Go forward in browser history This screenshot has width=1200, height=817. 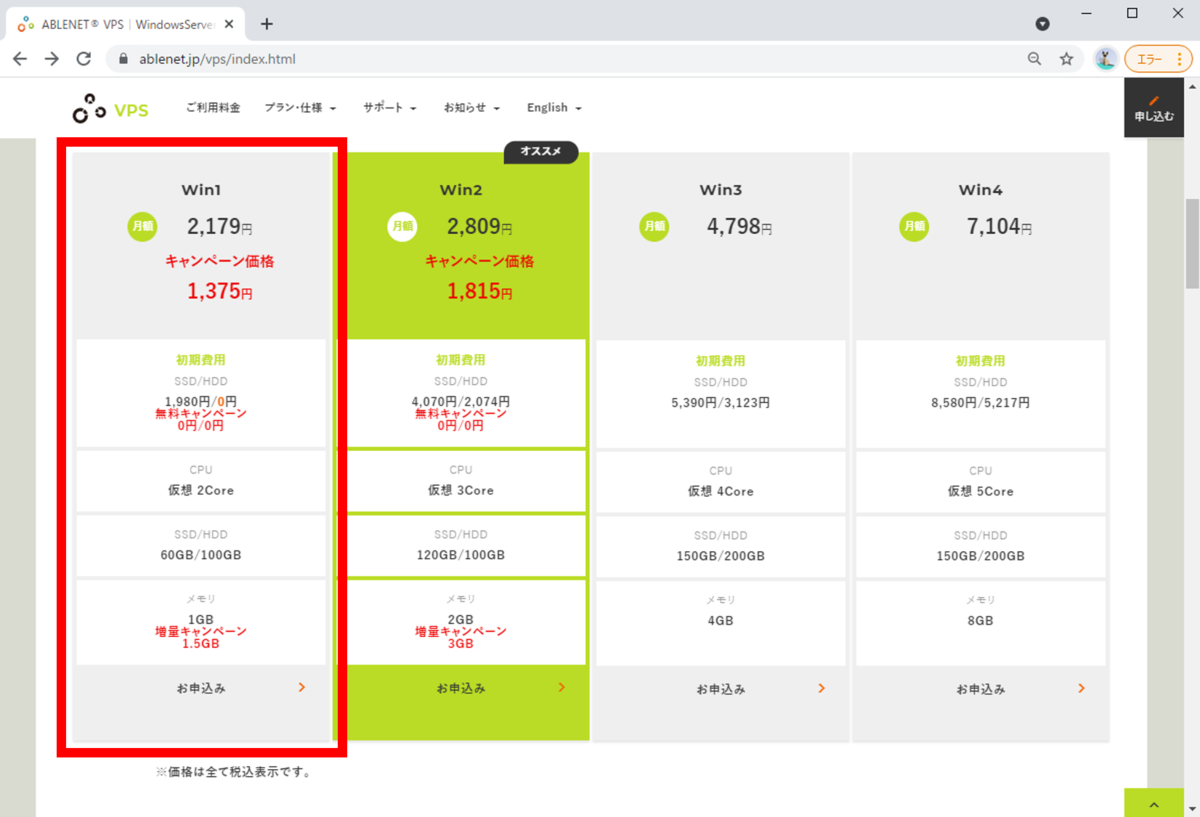pyautogui.click(x=52, y=59)
